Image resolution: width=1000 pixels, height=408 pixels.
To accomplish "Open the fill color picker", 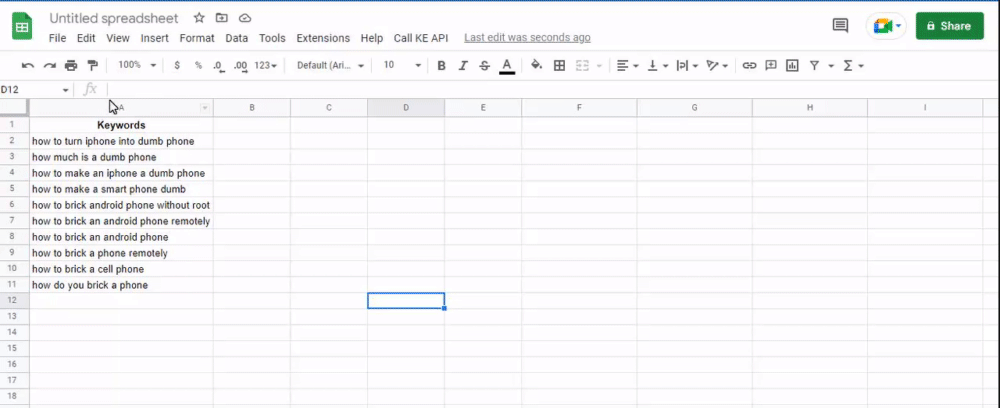I will (536, 66).
